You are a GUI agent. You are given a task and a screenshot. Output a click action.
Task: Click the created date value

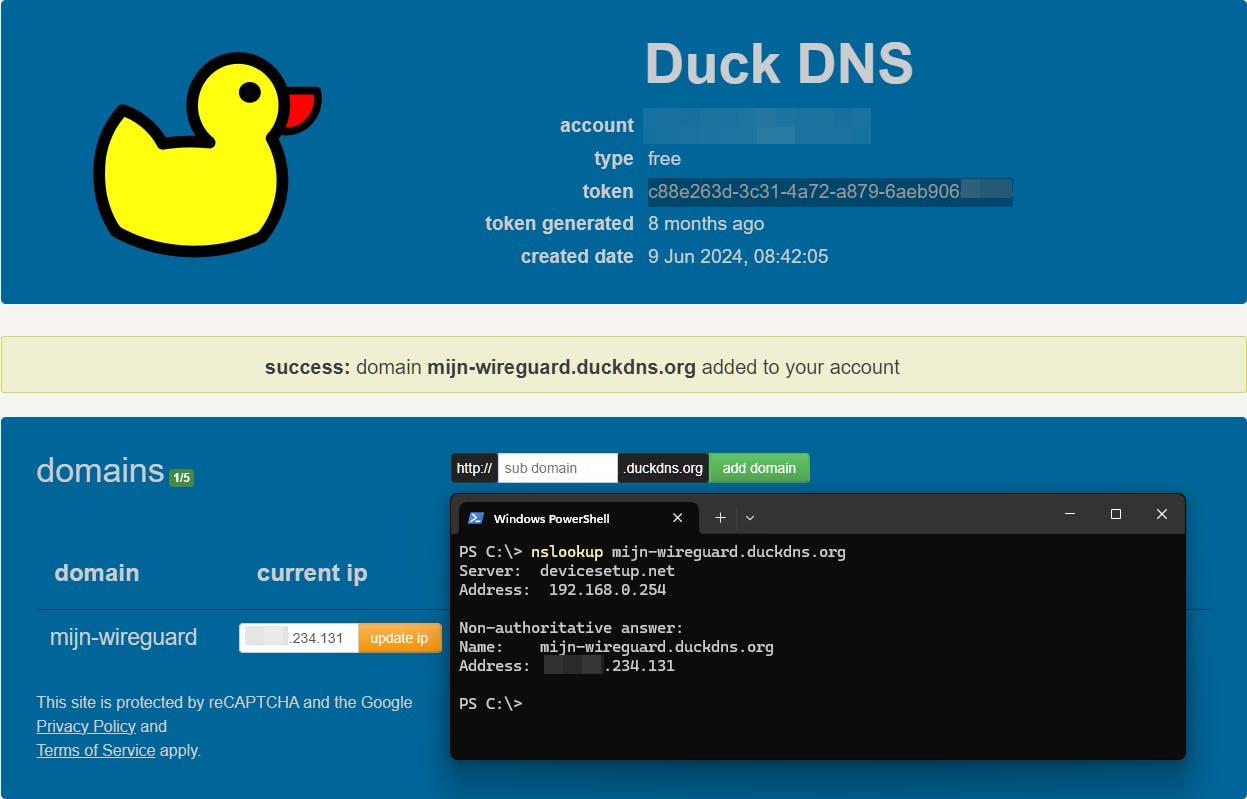pyautogui.click(x=738, y=256)
